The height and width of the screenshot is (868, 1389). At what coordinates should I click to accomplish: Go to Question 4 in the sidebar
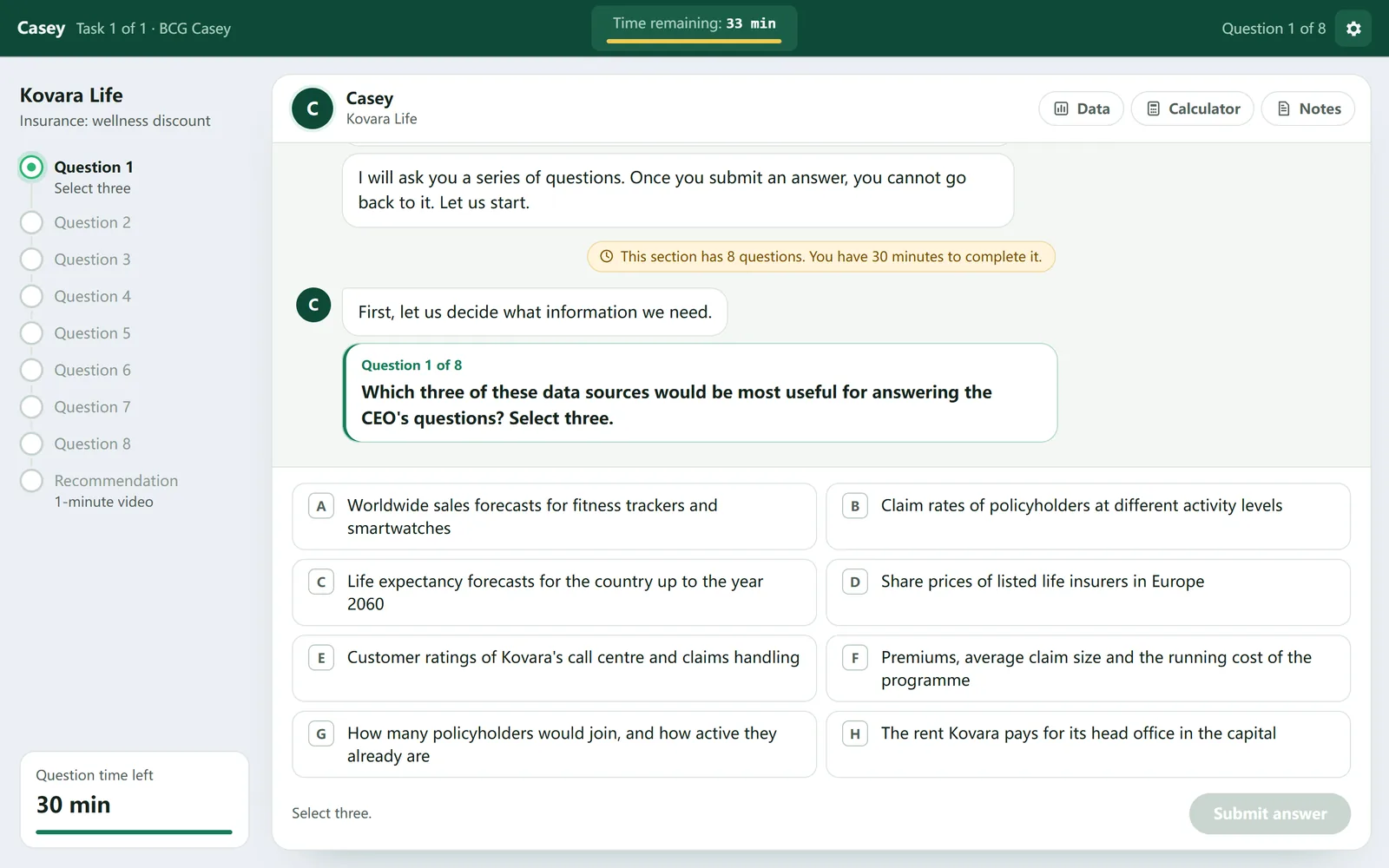click(76, 296)
